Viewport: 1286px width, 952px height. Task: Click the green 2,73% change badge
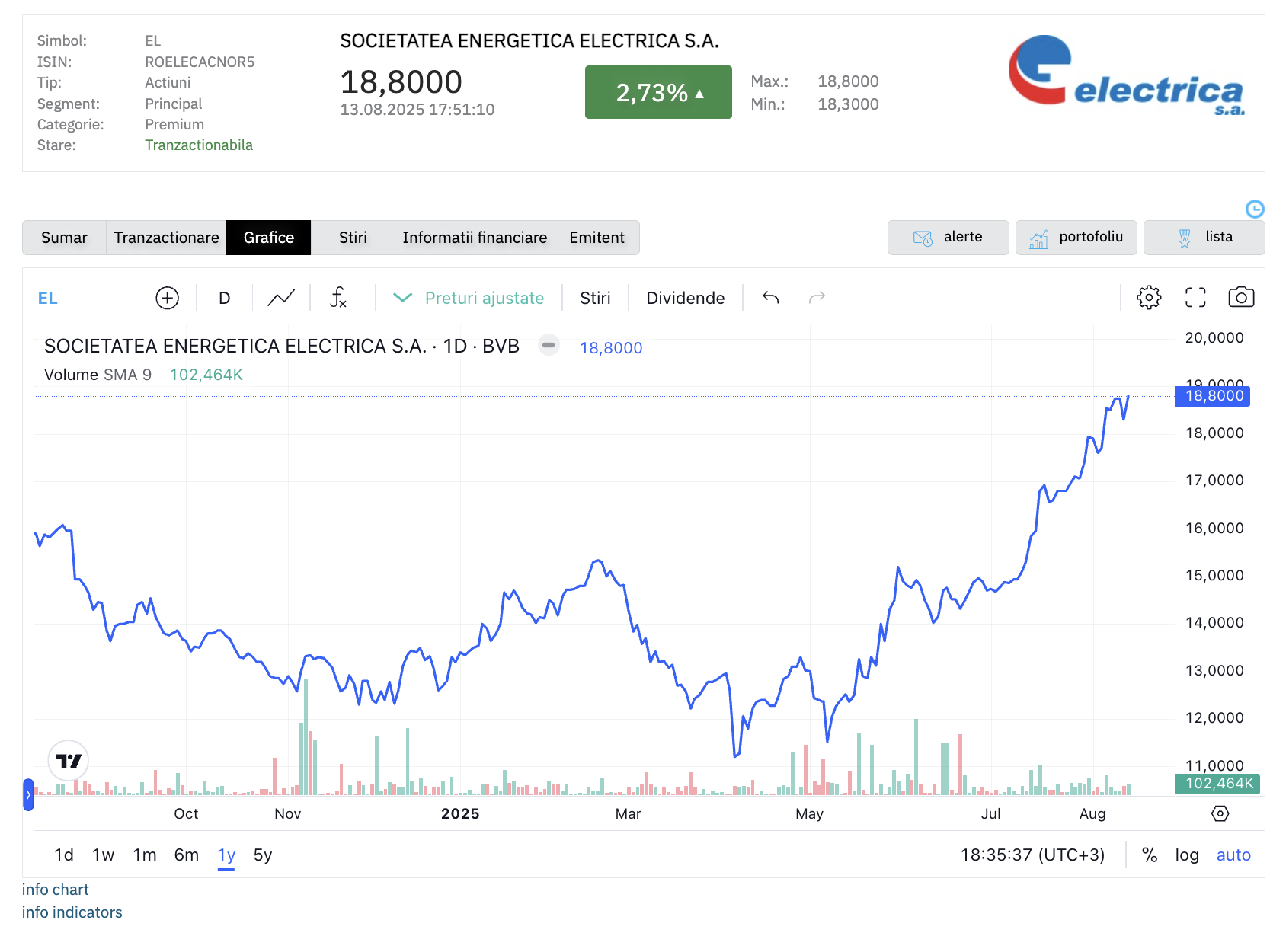coord(658,92)
